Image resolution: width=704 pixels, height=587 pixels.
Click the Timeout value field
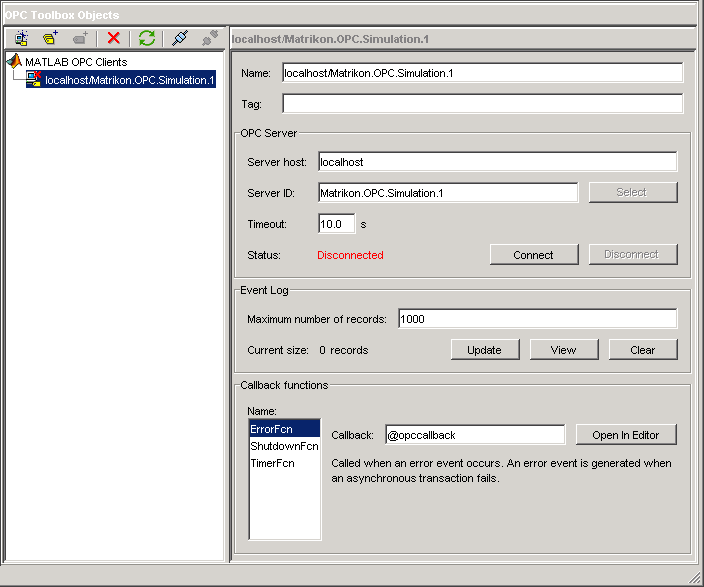pos(337,224)
